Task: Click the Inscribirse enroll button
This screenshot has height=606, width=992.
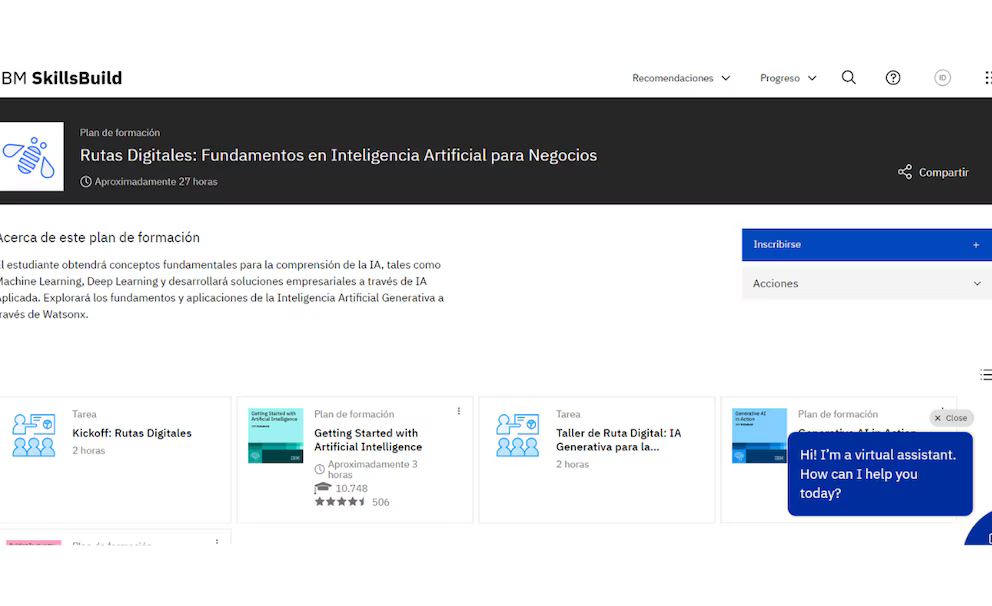Action: (x=866, y=244)
